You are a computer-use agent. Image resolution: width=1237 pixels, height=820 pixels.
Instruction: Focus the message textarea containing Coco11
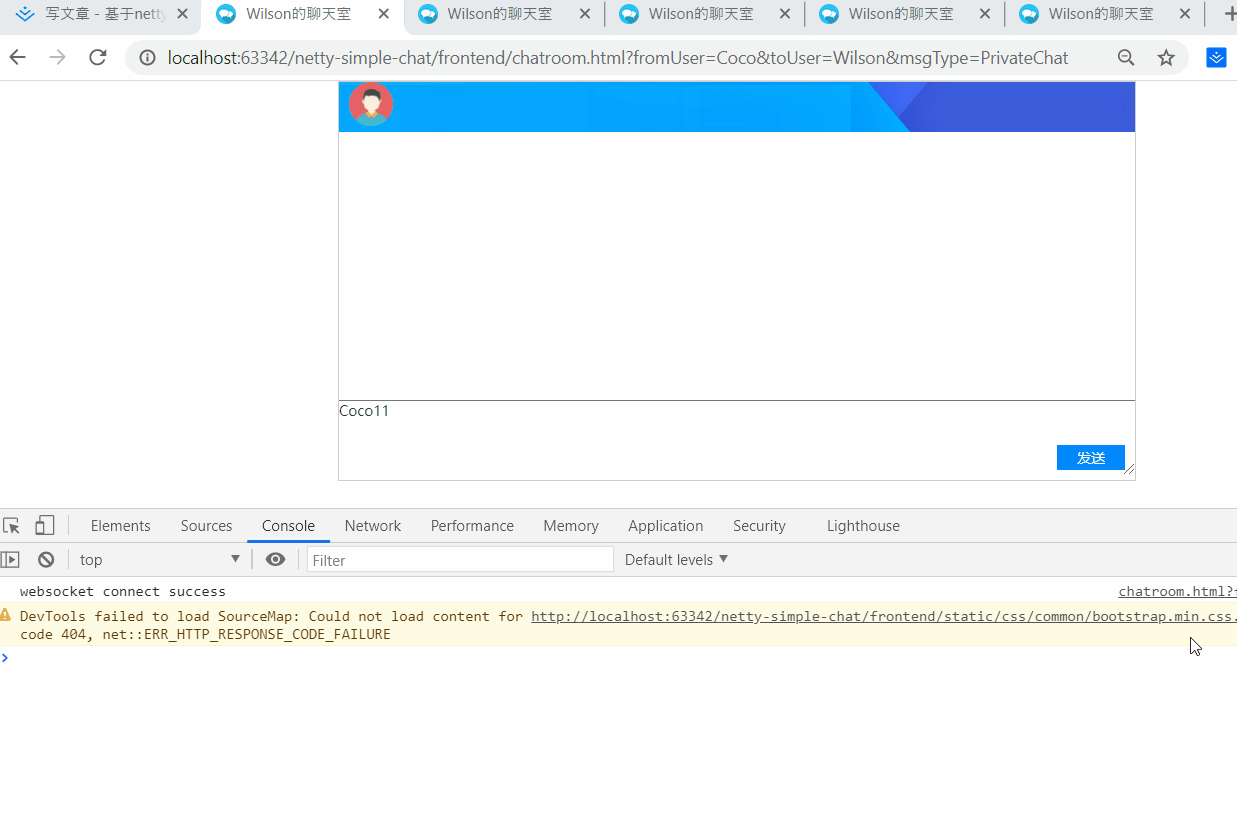737,440
